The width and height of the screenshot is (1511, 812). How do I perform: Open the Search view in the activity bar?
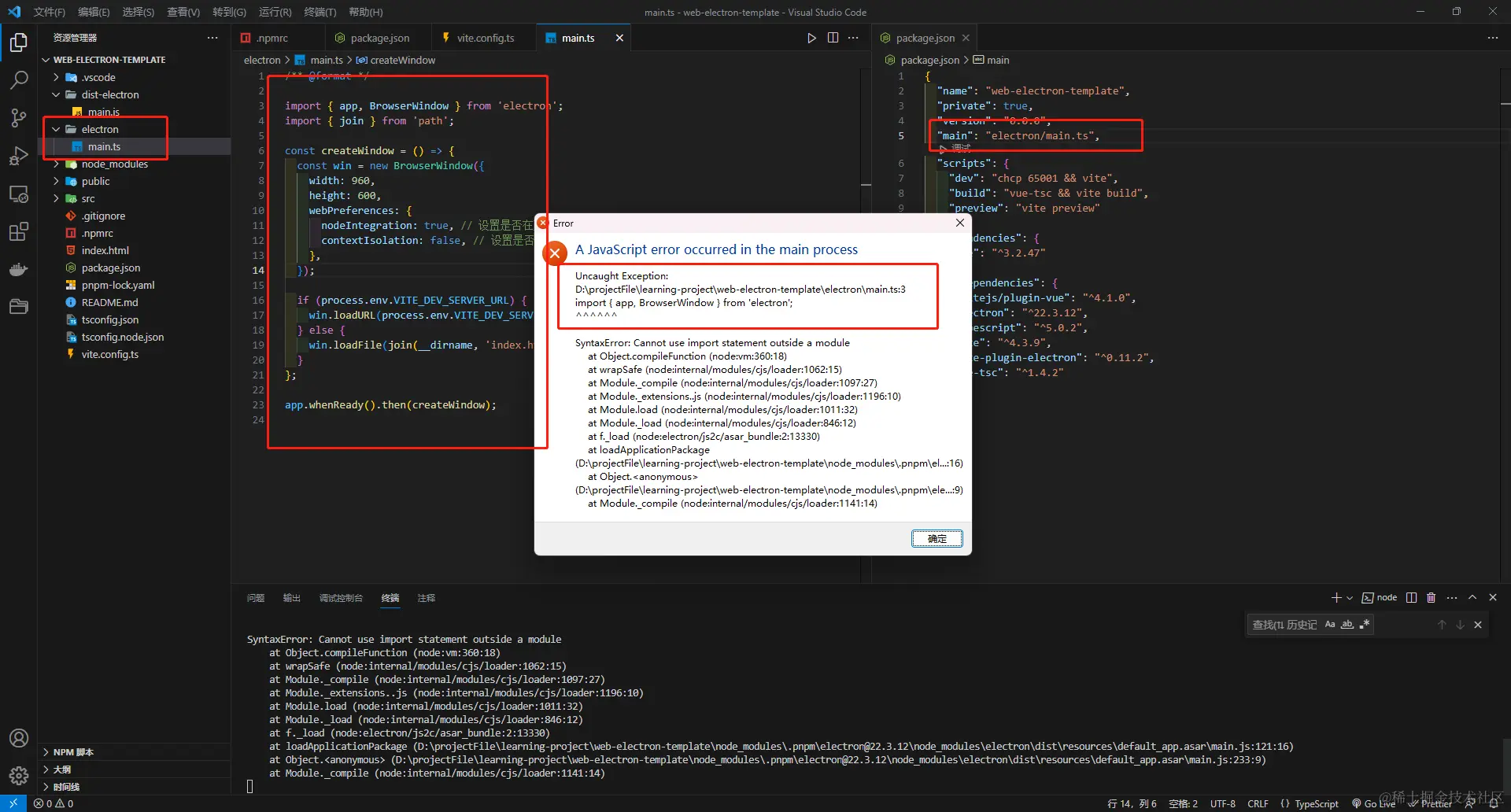click(x=18, y=80)
